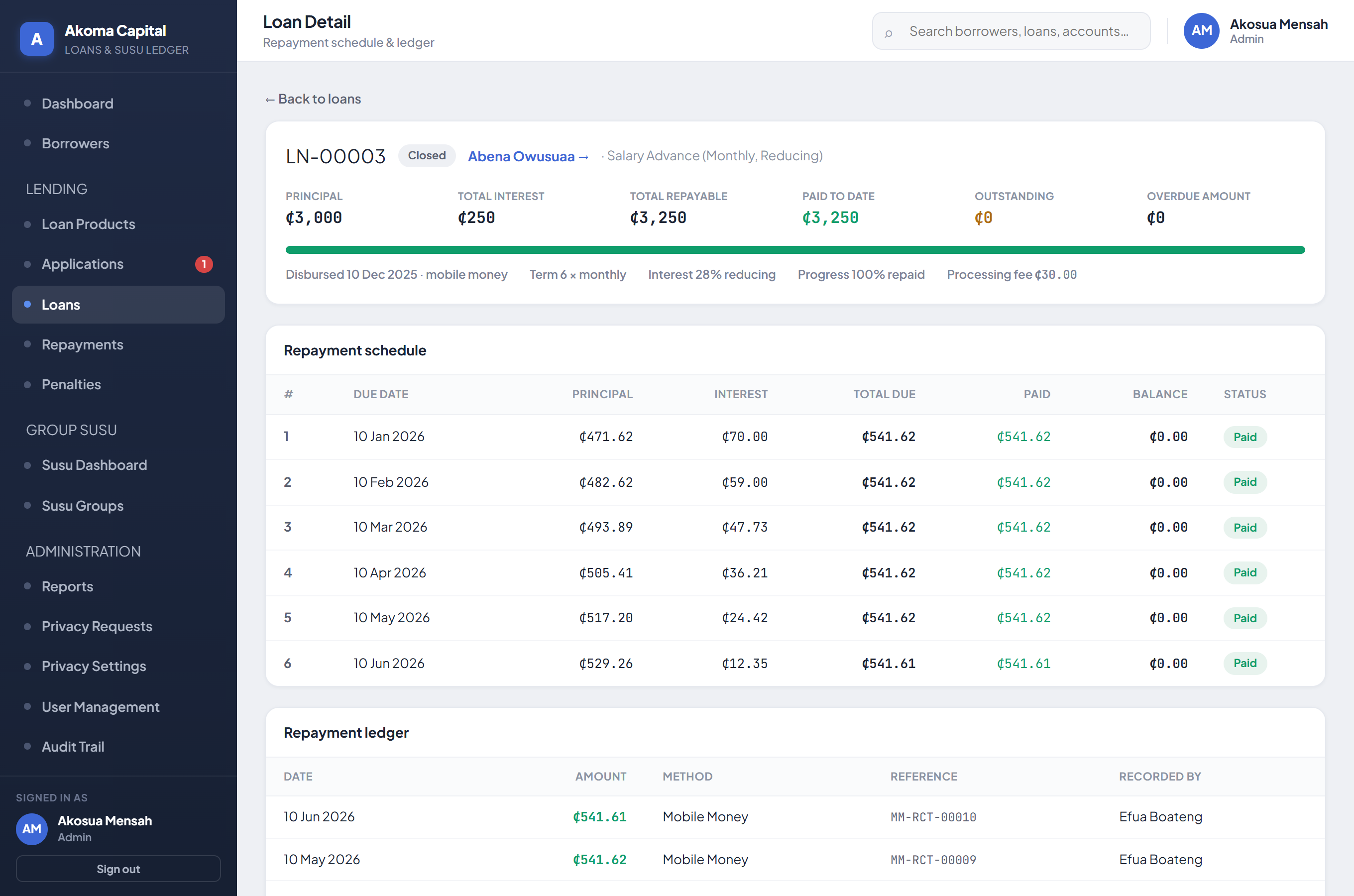Open Applications in the sidebar
The image size is (1354, 896).
coord(118,264)
